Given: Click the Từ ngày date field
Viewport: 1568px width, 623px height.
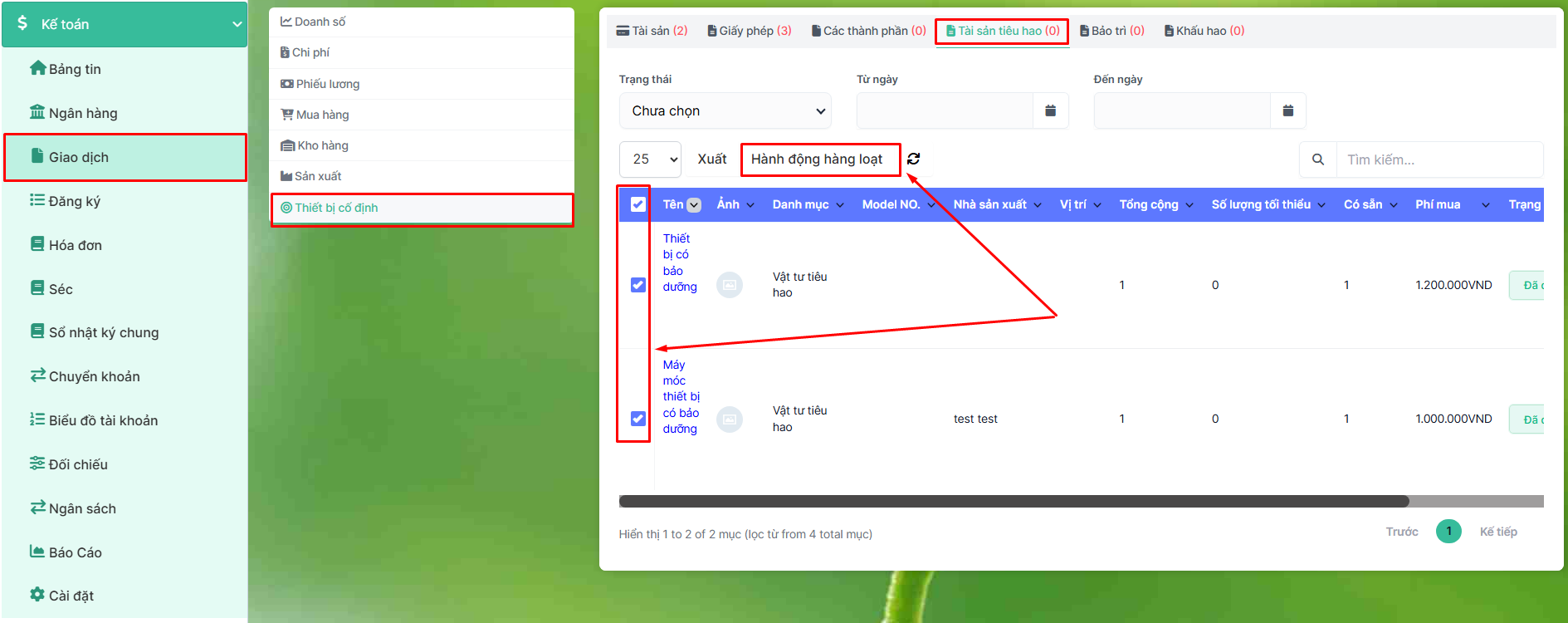Looking at the screenshot, I should point(945,110).
